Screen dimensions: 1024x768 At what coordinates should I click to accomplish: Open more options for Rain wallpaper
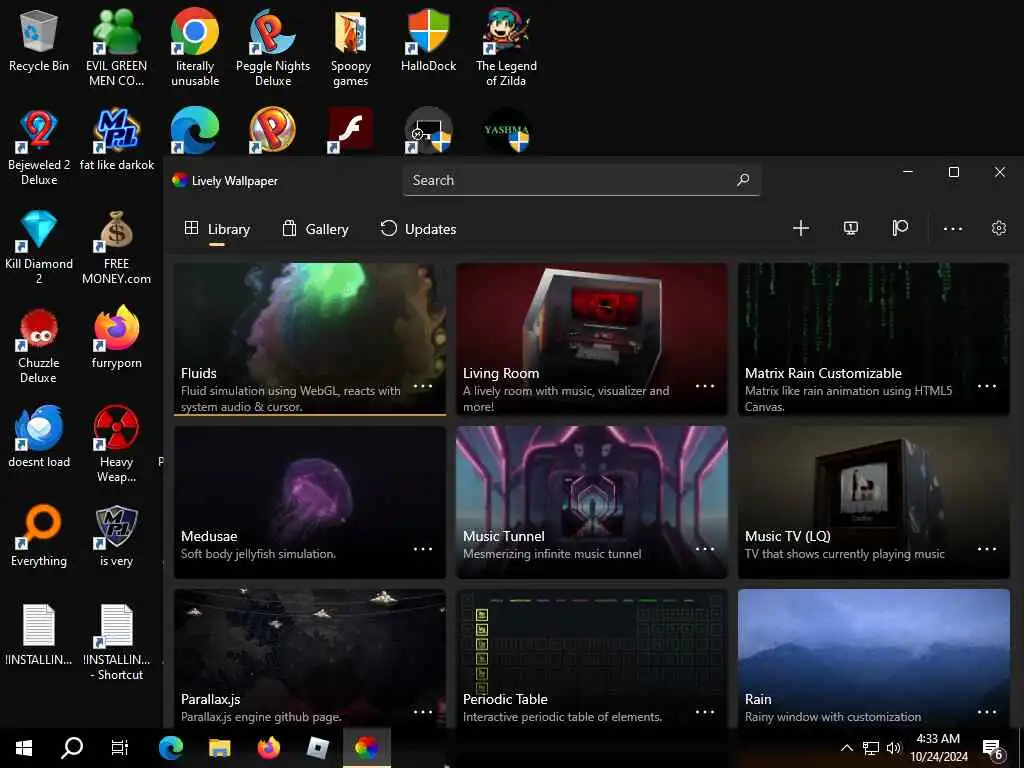coord(987,712)
